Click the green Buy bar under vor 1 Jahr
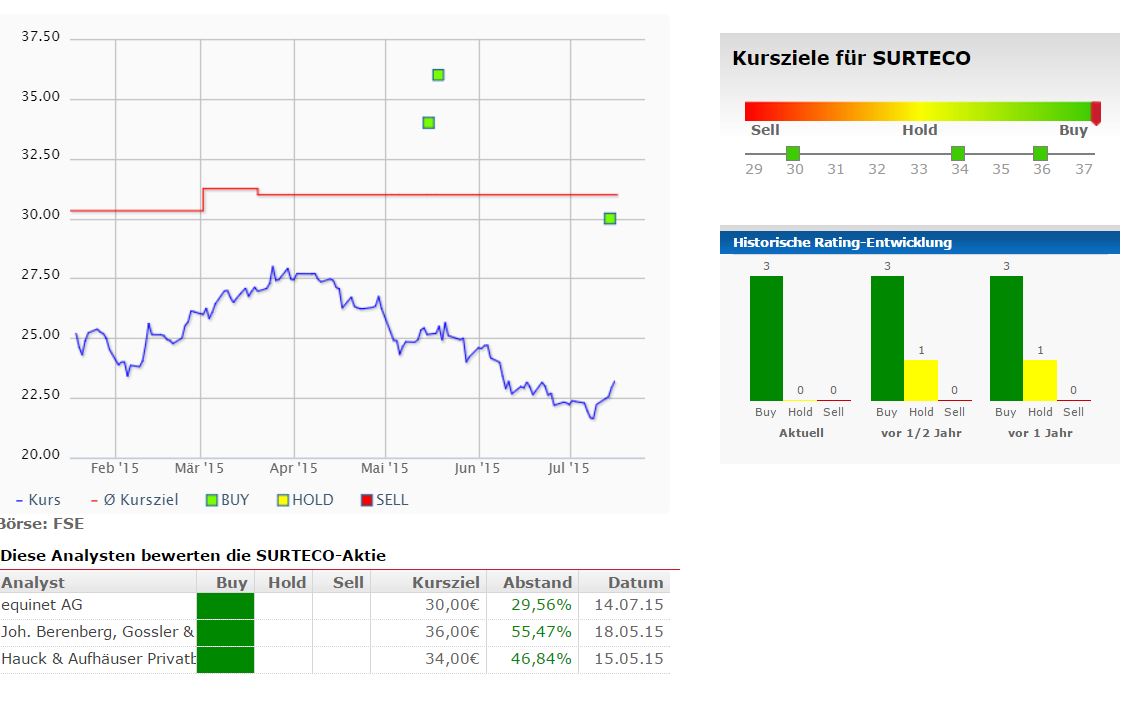 point(1006,335)
